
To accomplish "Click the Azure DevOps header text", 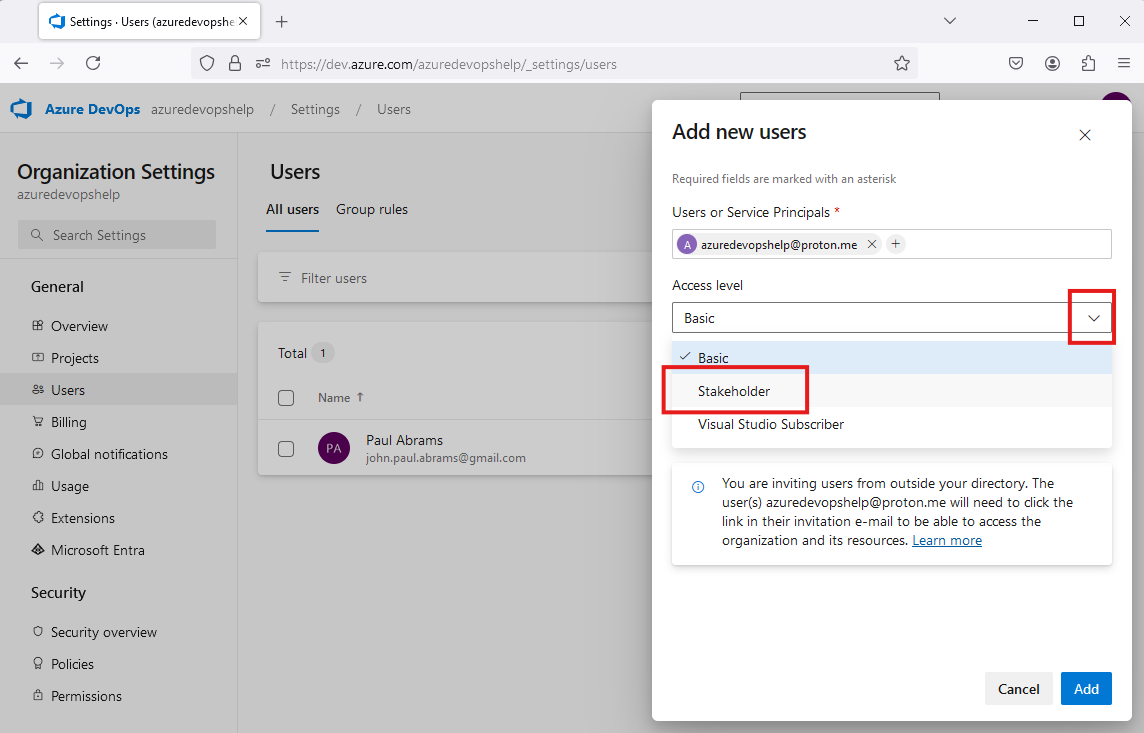I will [x=93, y=109].
